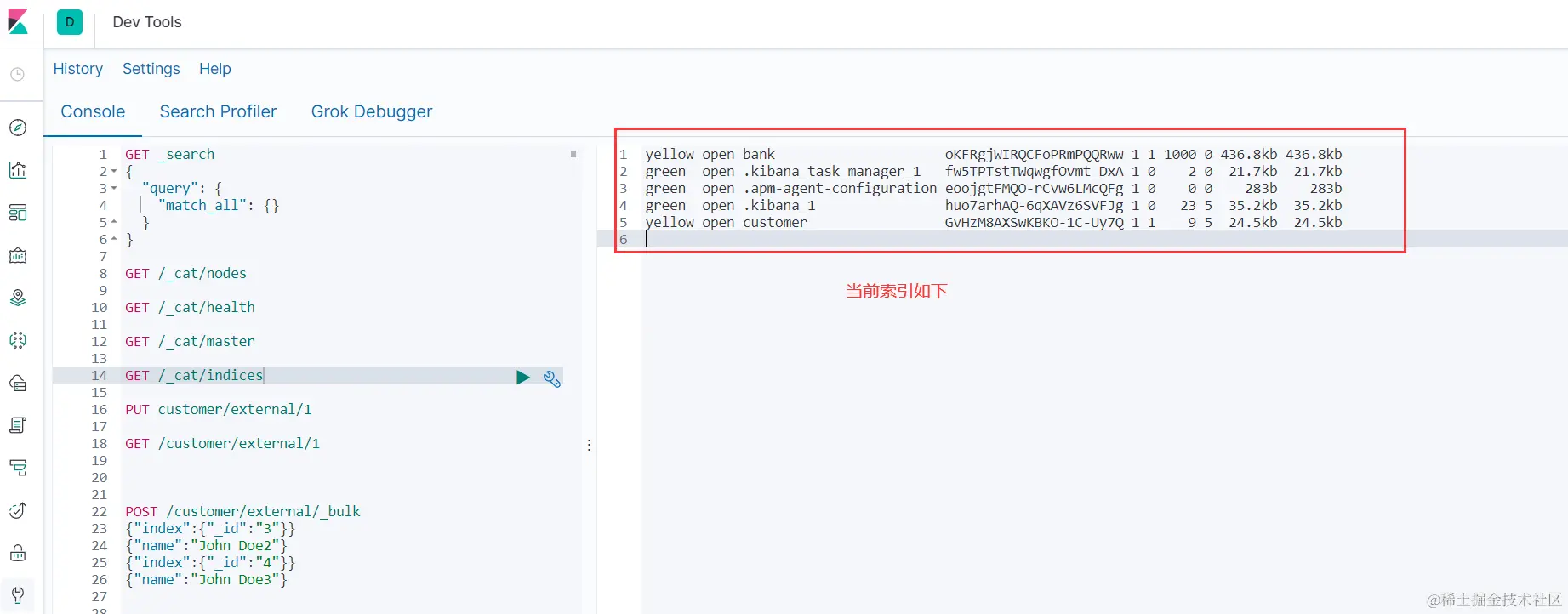
Task: Open the Recently viewed clock icon
Action: [17, 75]
